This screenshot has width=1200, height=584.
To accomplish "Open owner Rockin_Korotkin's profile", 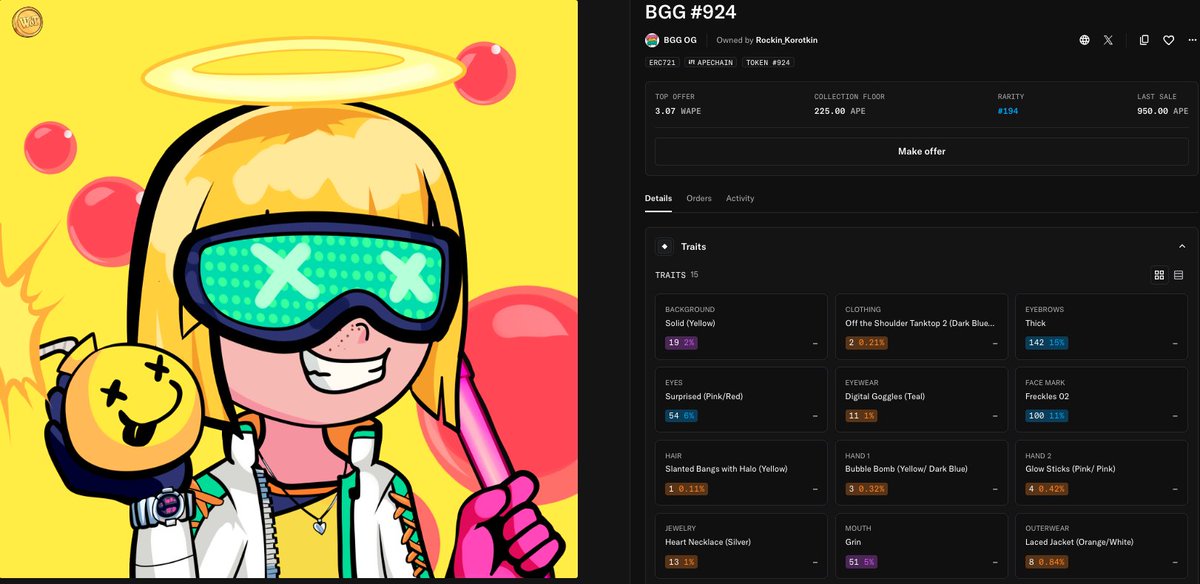I will (786, 40).
